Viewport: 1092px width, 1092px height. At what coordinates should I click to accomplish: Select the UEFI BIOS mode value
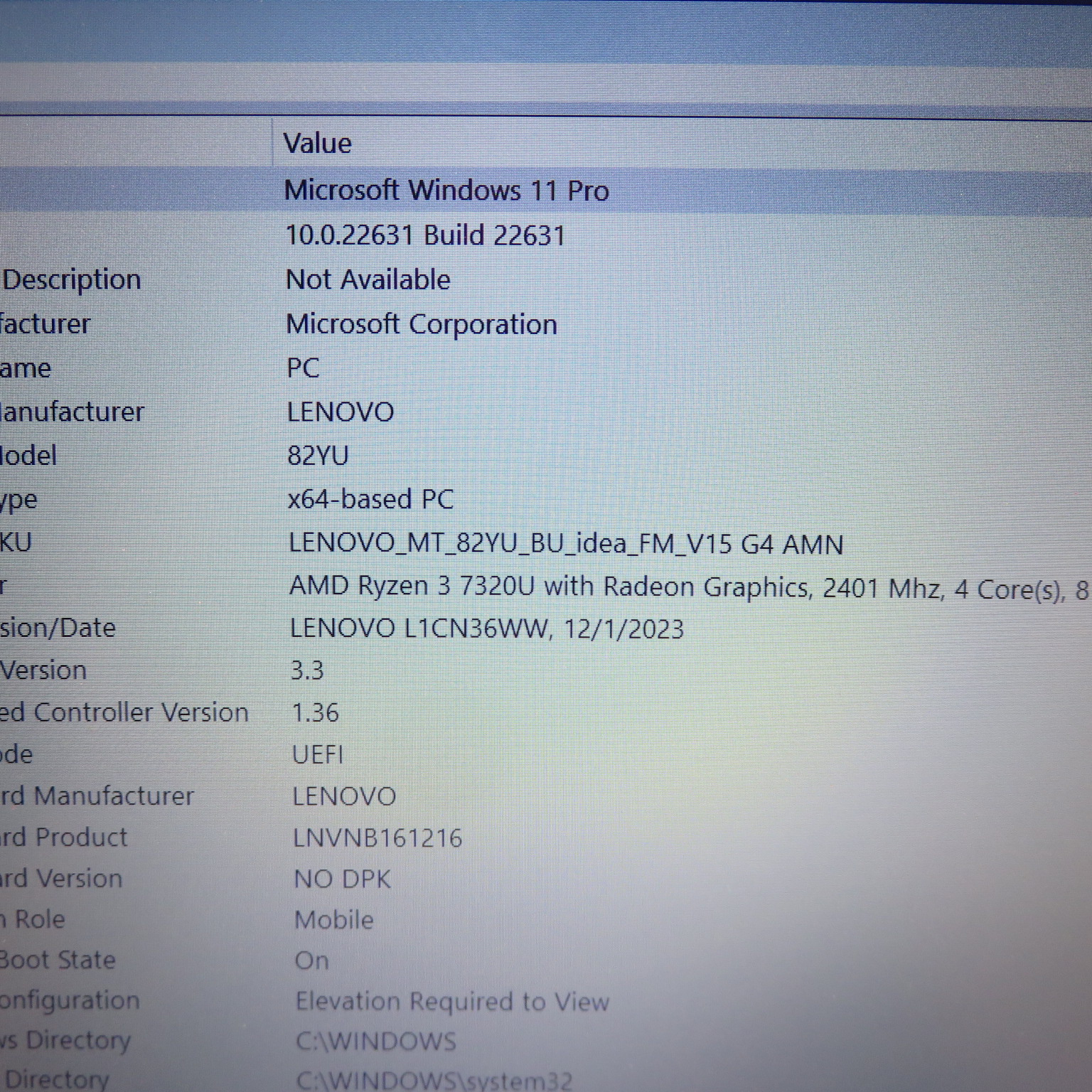[317, 754]
